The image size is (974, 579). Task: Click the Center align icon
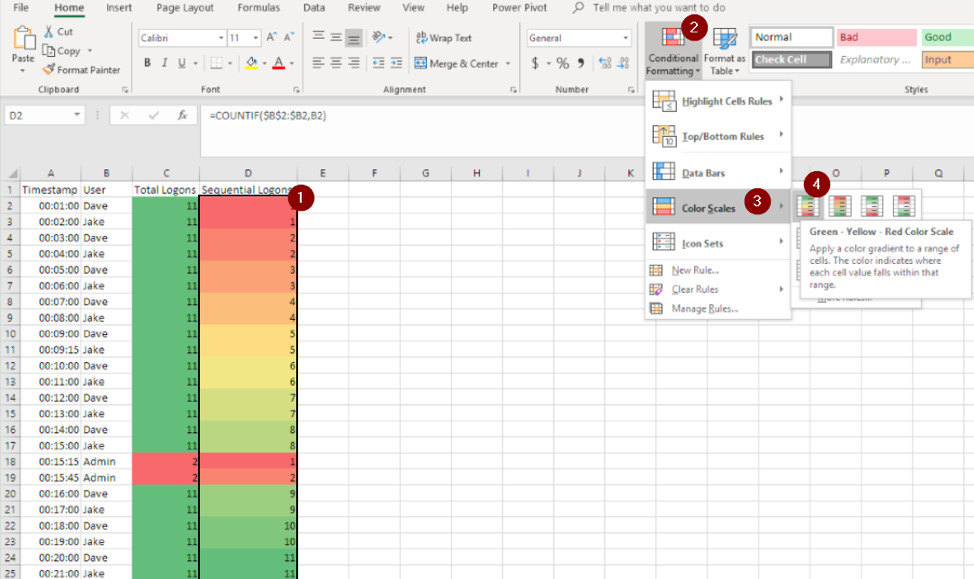coord(336,63)
